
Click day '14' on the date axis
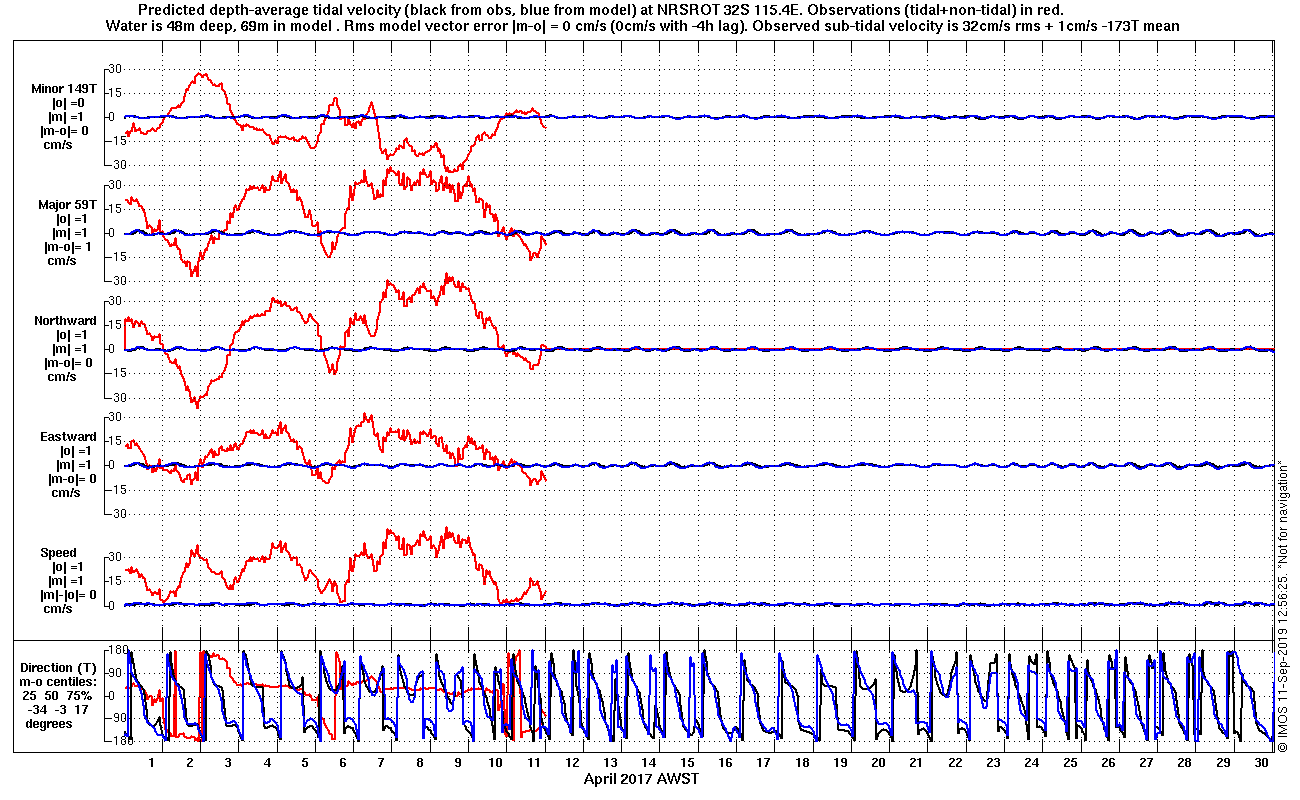[x=649, y=763]
